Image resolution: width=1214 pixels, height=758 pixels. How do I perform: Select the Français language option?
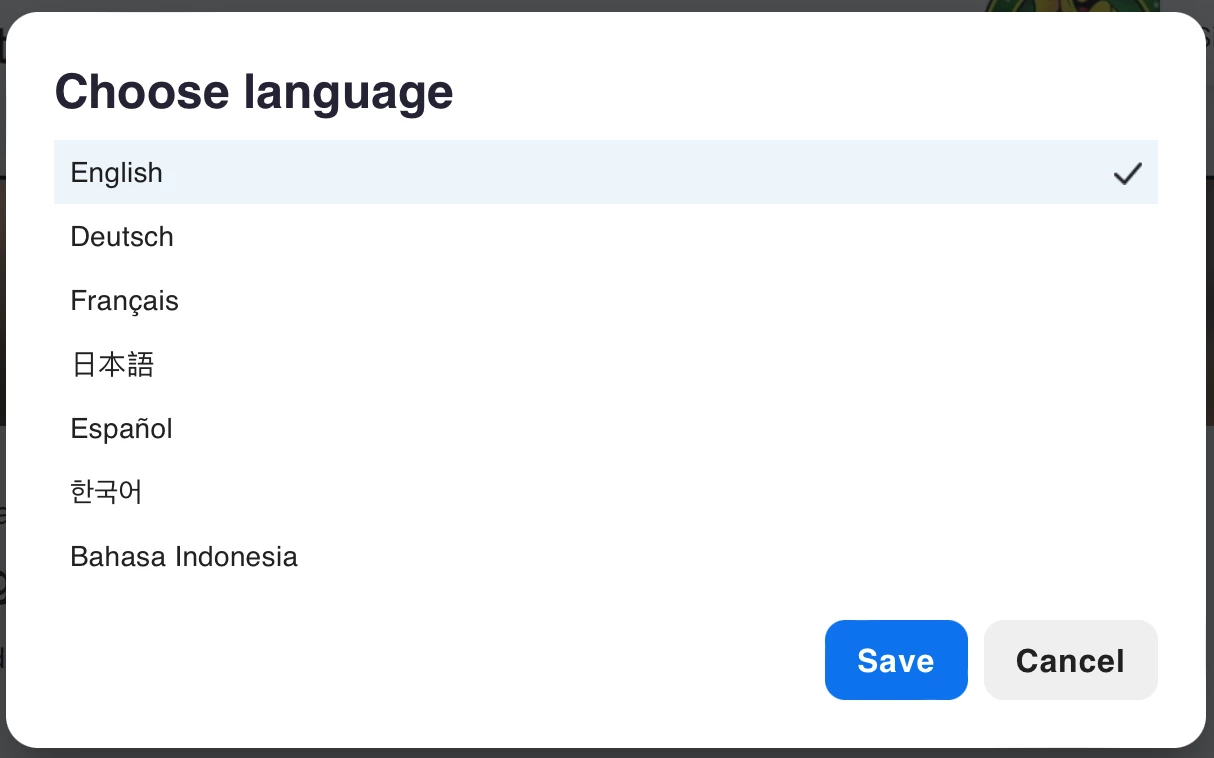606,300
